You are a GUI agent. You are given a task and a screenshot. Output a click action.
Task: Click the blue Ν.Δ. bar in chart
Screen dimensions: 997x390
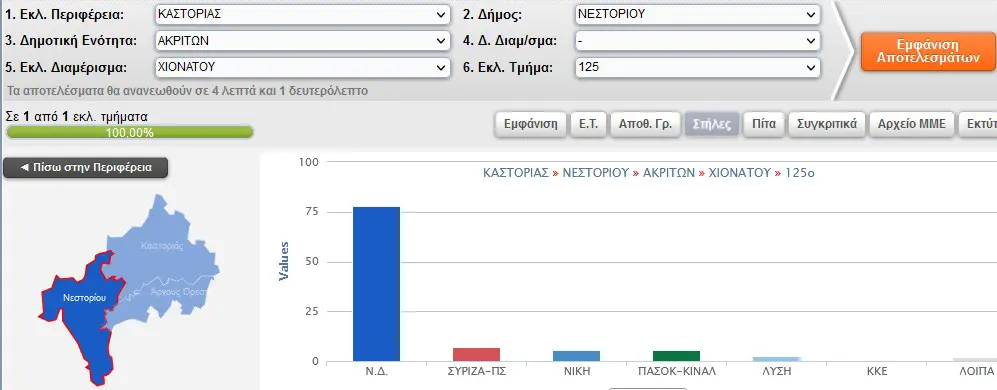[376, 284]
